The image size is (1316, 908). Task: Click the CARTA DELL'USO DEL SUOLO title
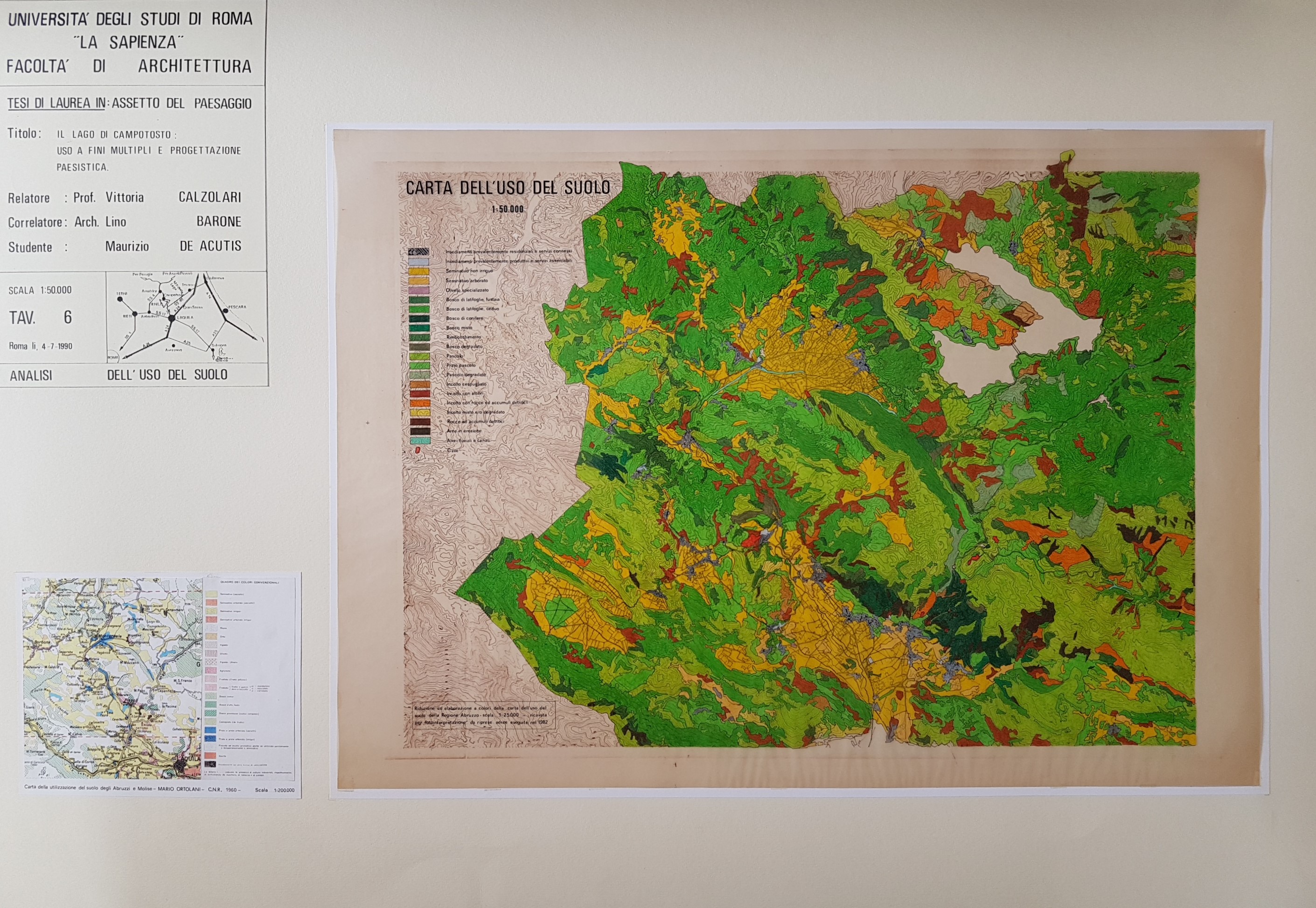click(508, 187)
